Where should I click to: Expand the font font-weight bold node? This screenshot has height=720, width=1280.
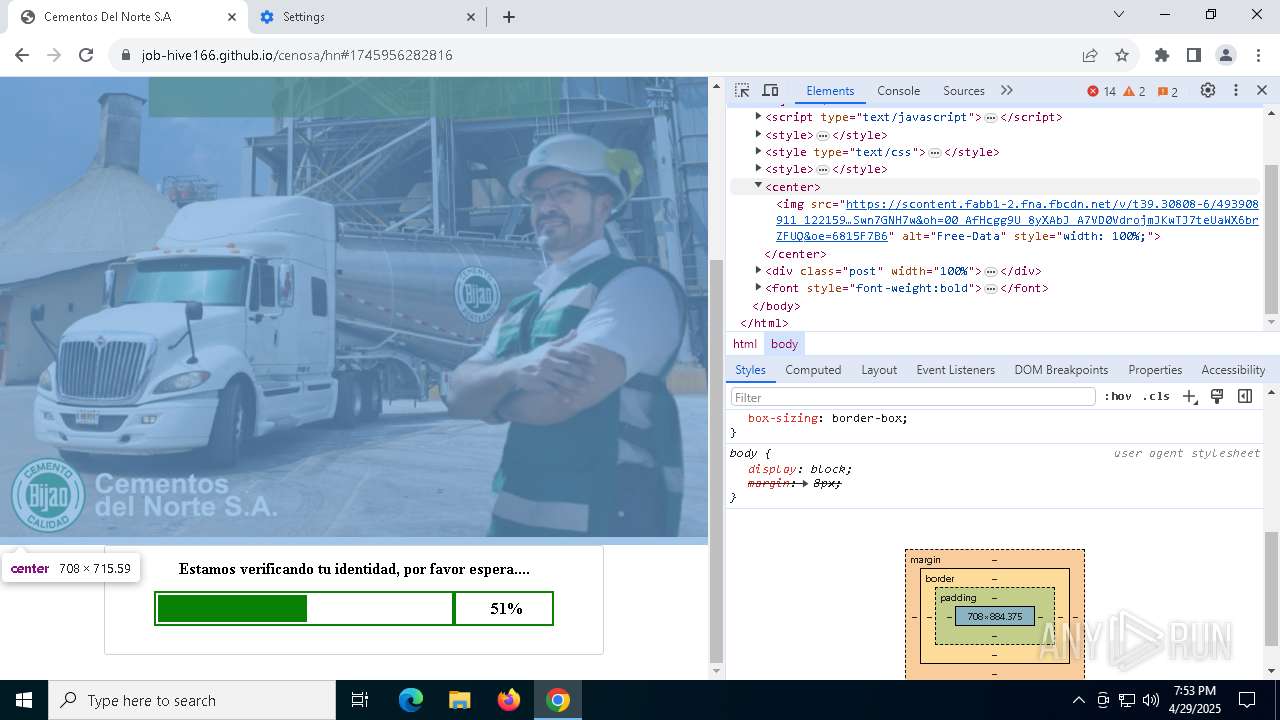tap(758, 287)
